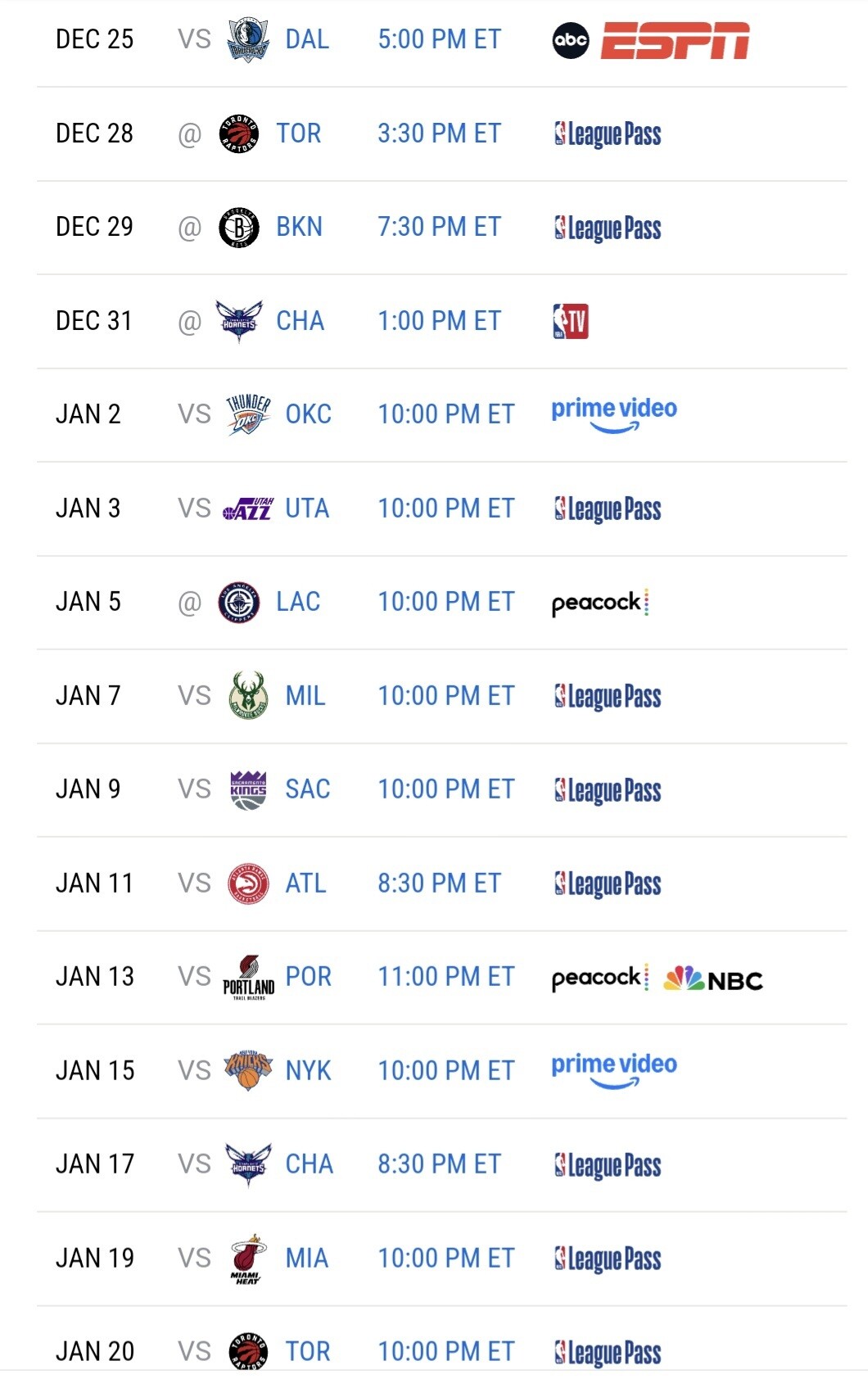868x1388 pixels.
Task: Tap the Milwaukee Bucks logo
Action: pos(248,696)
